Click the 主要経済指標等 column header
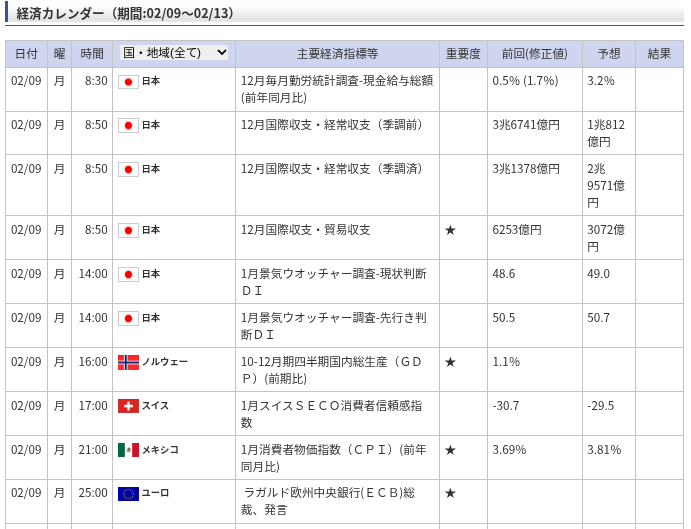The image size is (691, 529). pos(337,54)
